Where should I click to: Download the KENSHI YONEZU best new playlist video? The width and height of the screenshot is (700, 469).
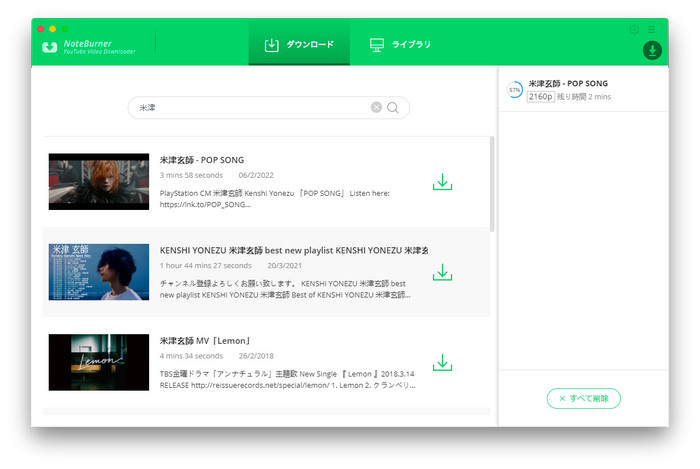(442, 272)
